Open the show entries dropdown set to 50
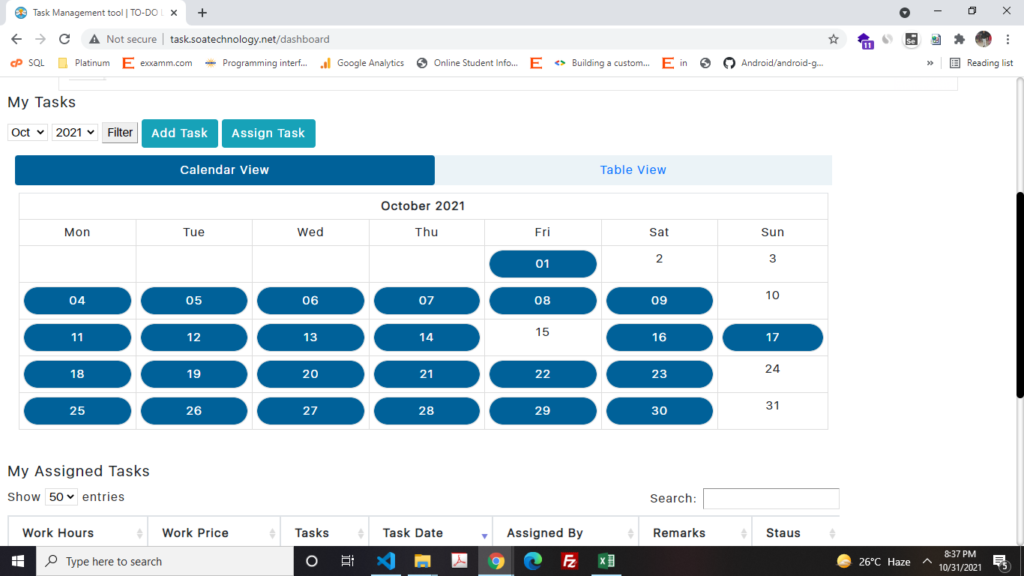1024x576 pixels. tap(61, 497)
